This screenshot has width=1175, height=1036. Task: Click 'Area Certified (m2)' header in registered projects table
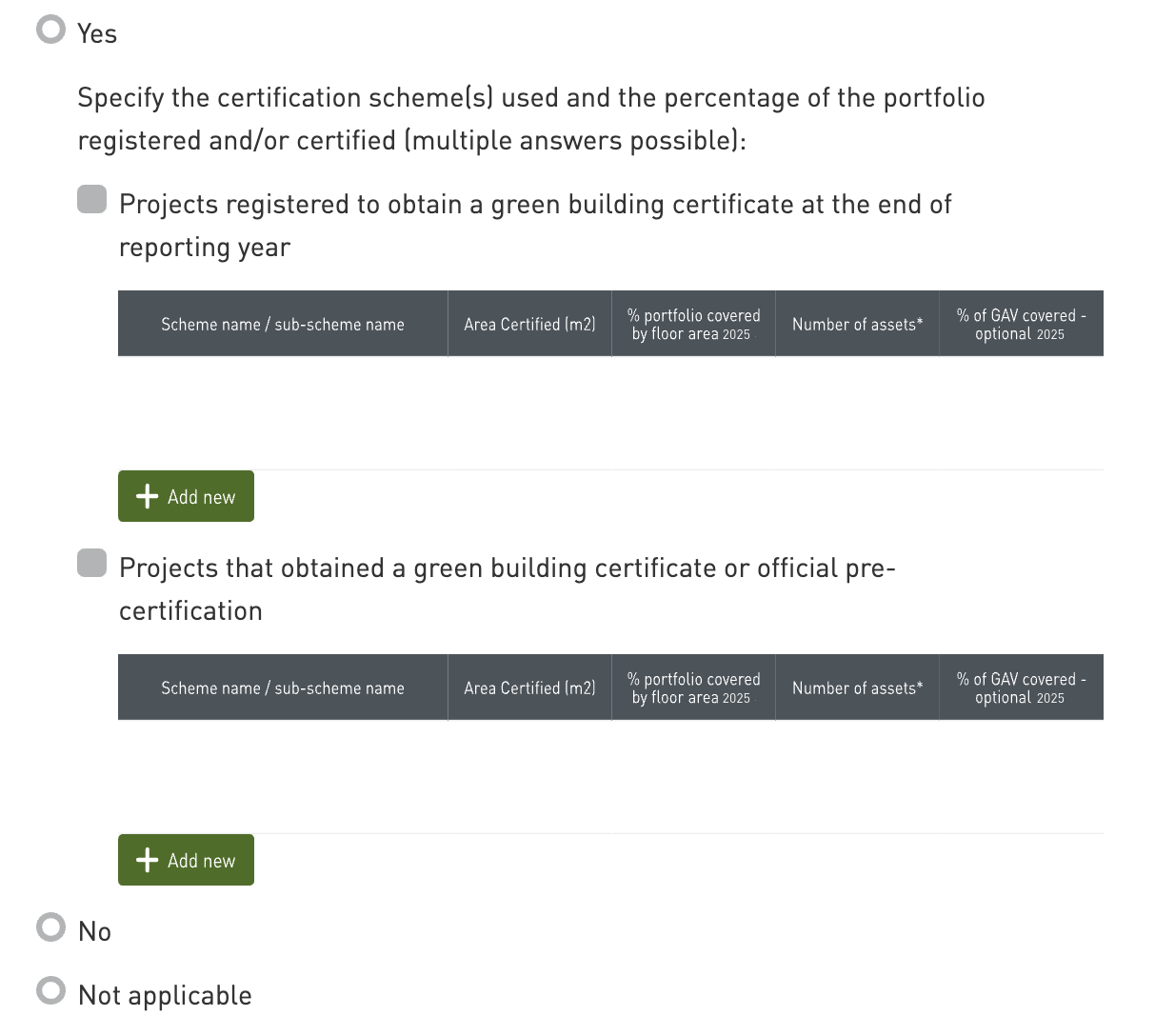pyautogui.click(x=529, y=324)
